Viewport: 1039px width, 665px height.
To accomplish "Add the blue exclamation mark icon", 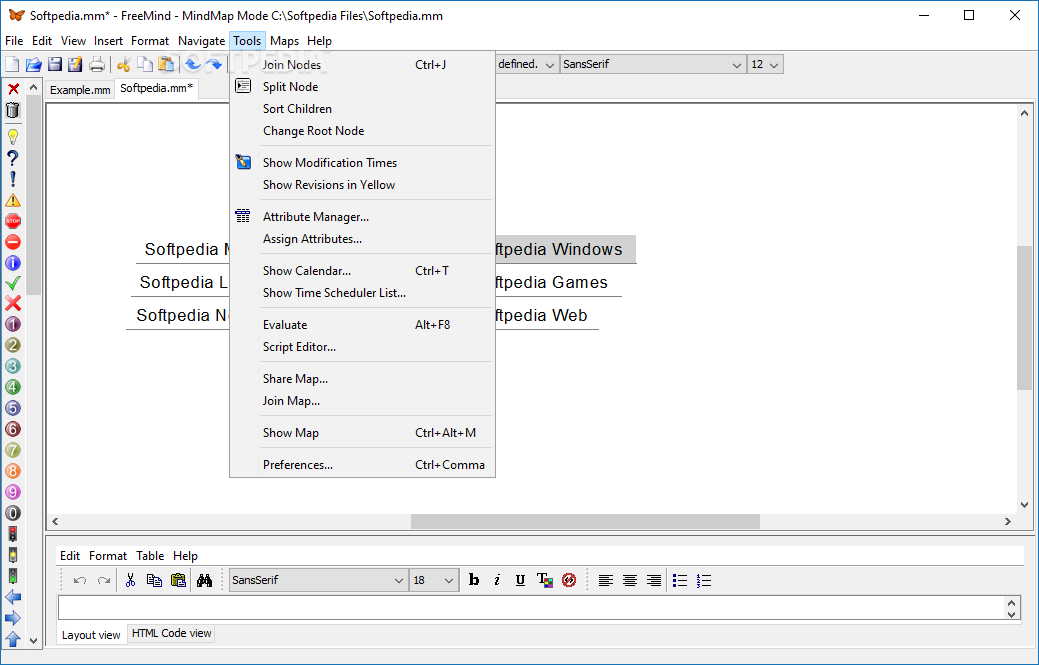I will (13, 179).
